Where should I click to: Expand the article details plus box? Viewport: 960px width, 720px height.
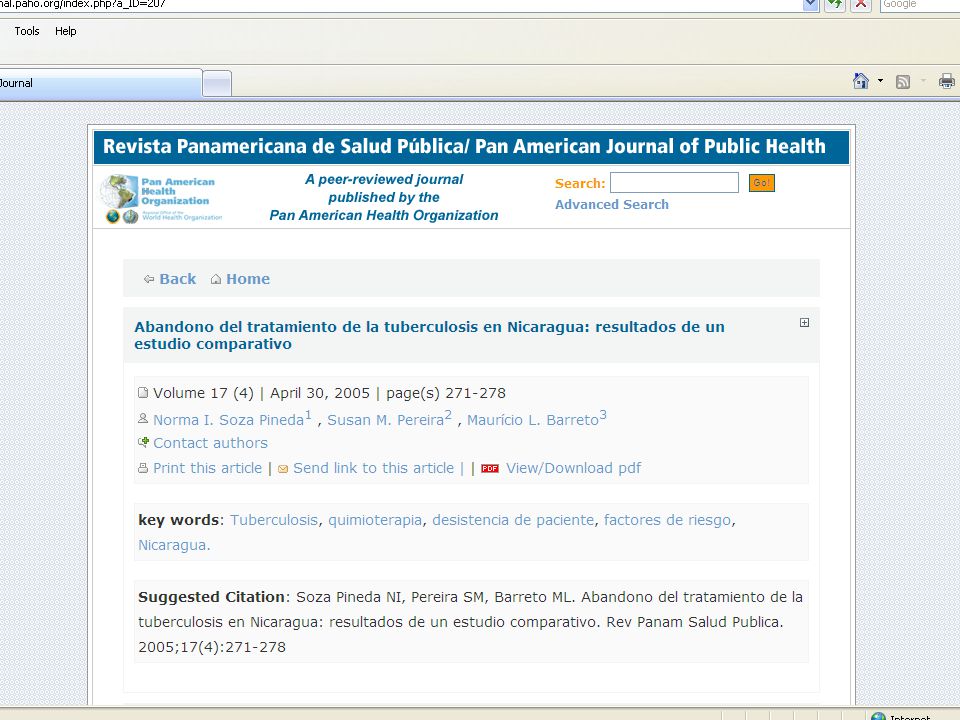804,323
